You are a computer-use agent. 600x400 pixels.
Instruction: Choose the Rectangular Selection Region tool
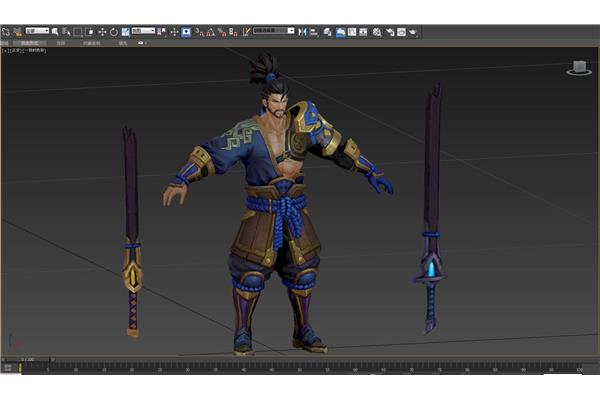[78, 32]
